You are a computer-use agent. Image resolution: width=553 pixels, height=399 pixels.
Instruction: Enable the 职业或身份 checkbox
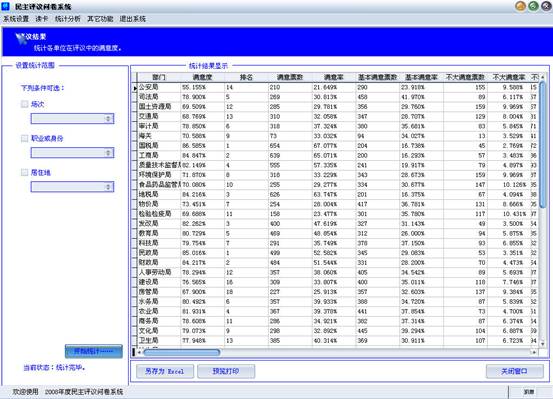coord(24,138)
